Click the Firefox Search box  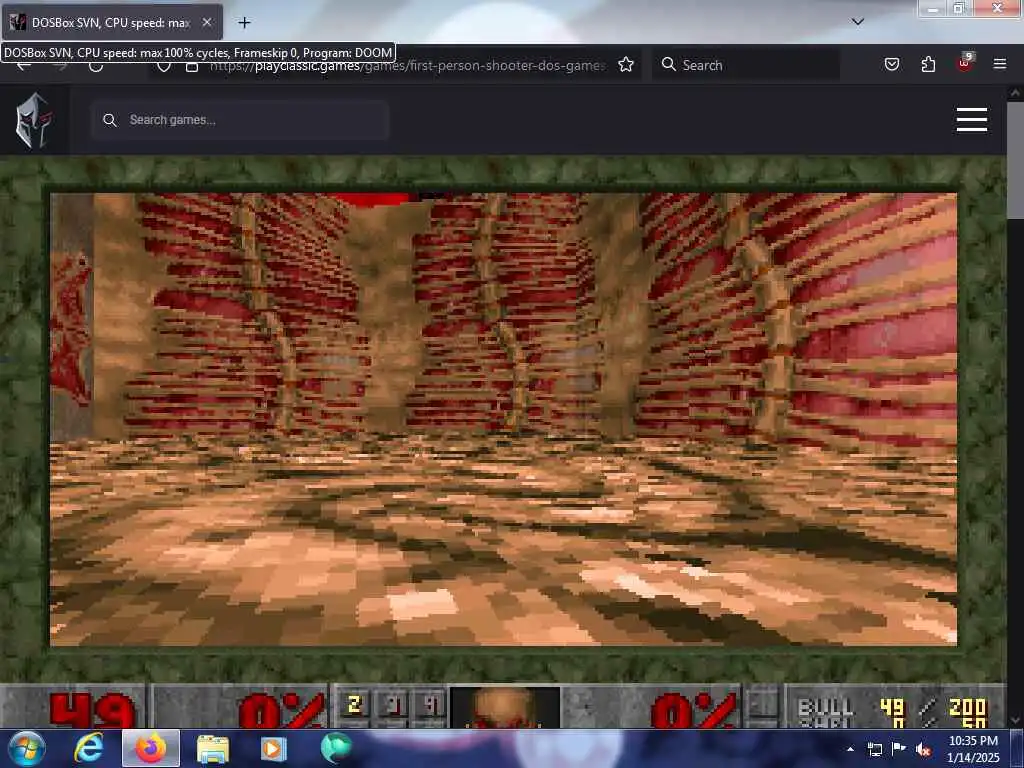746,65
